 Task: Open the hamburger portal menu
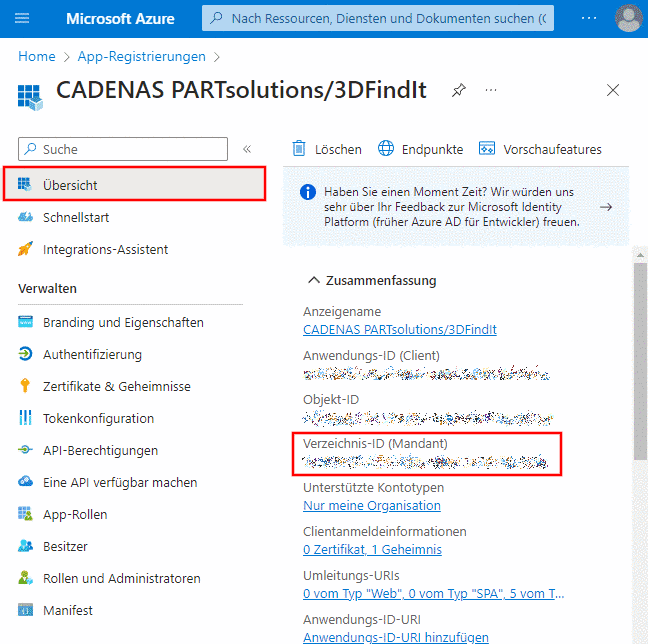pos(22,18)
